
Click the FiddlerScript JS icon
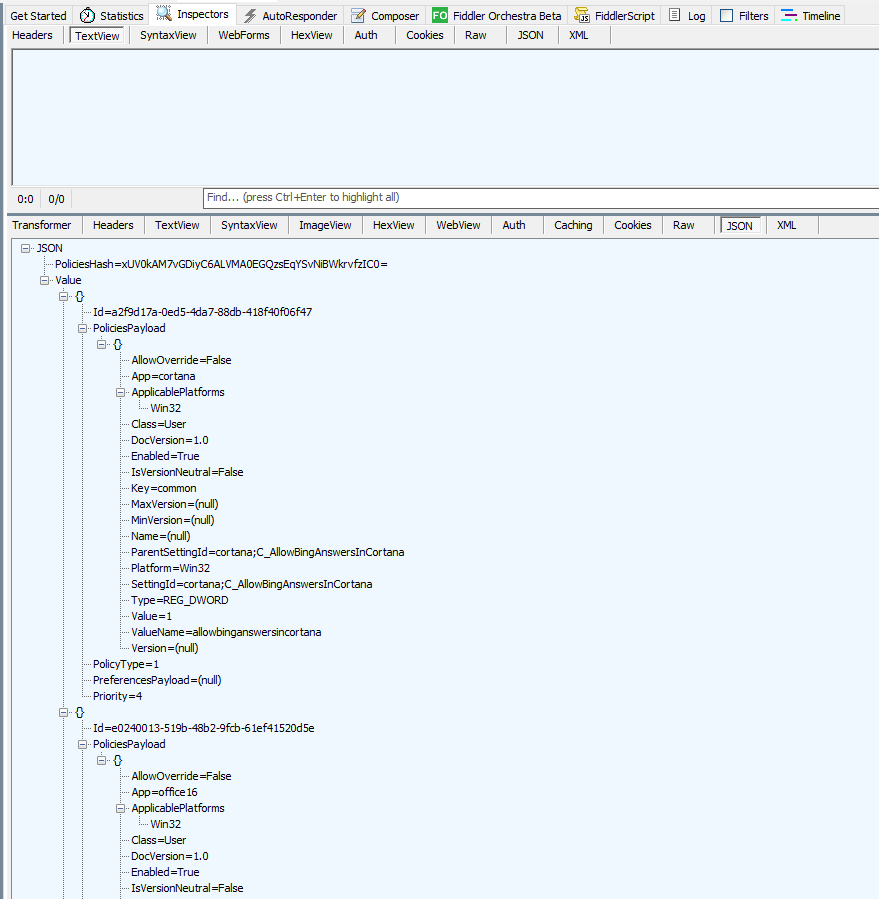pos(582,15)
